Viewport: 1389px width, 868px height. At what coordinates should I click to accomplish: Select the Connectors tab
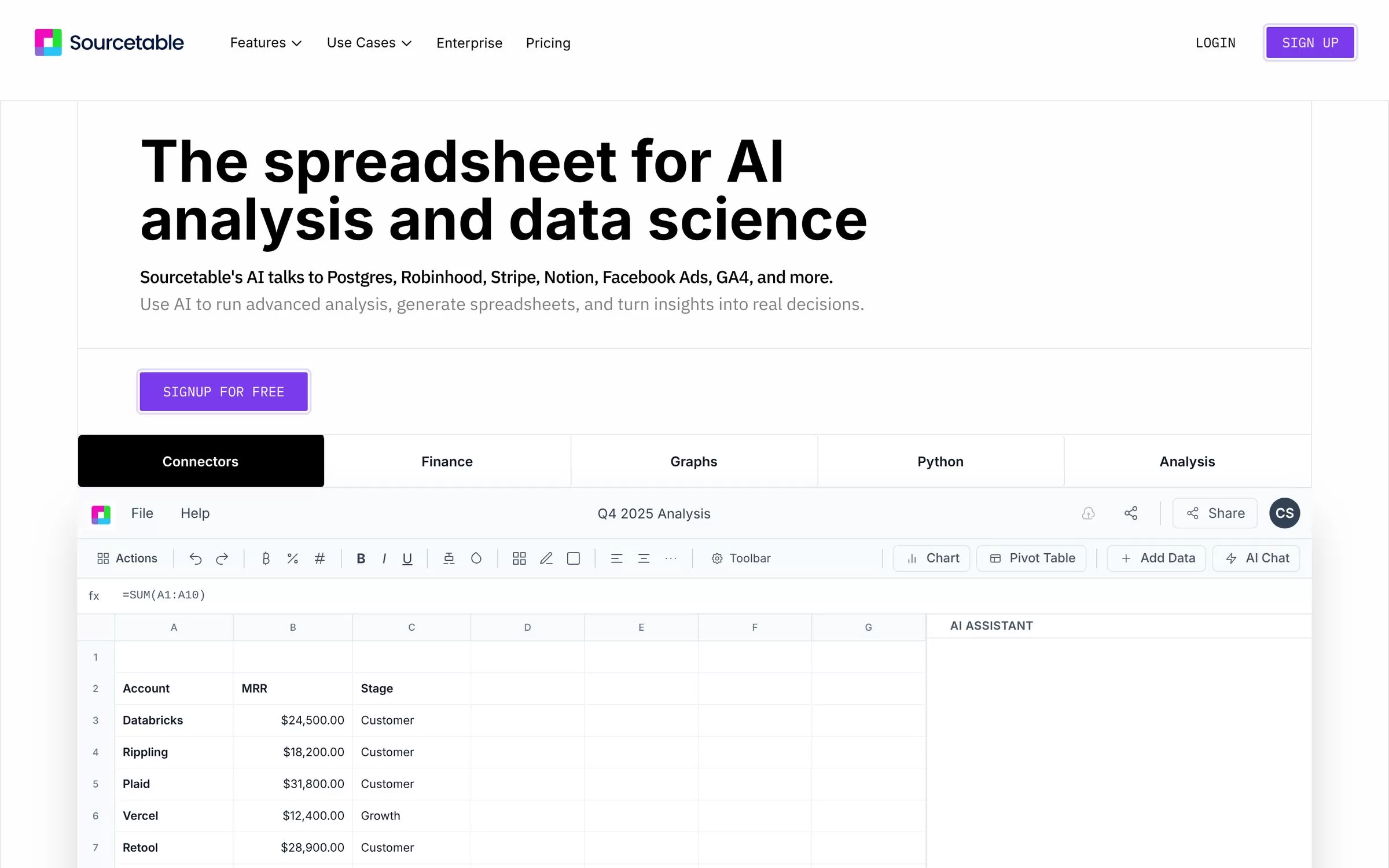201,461
